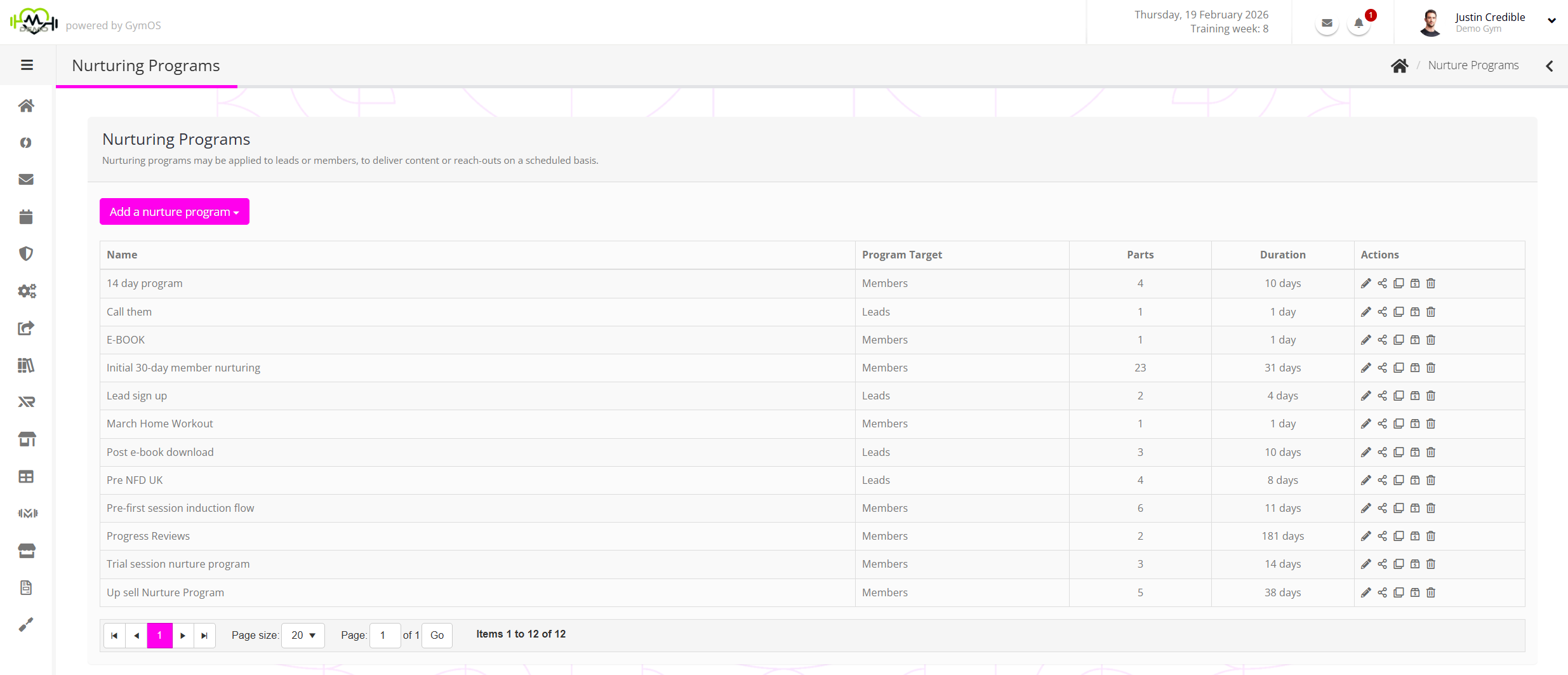Toggle the hamburger sidebar menu

(x=27, y=65)
